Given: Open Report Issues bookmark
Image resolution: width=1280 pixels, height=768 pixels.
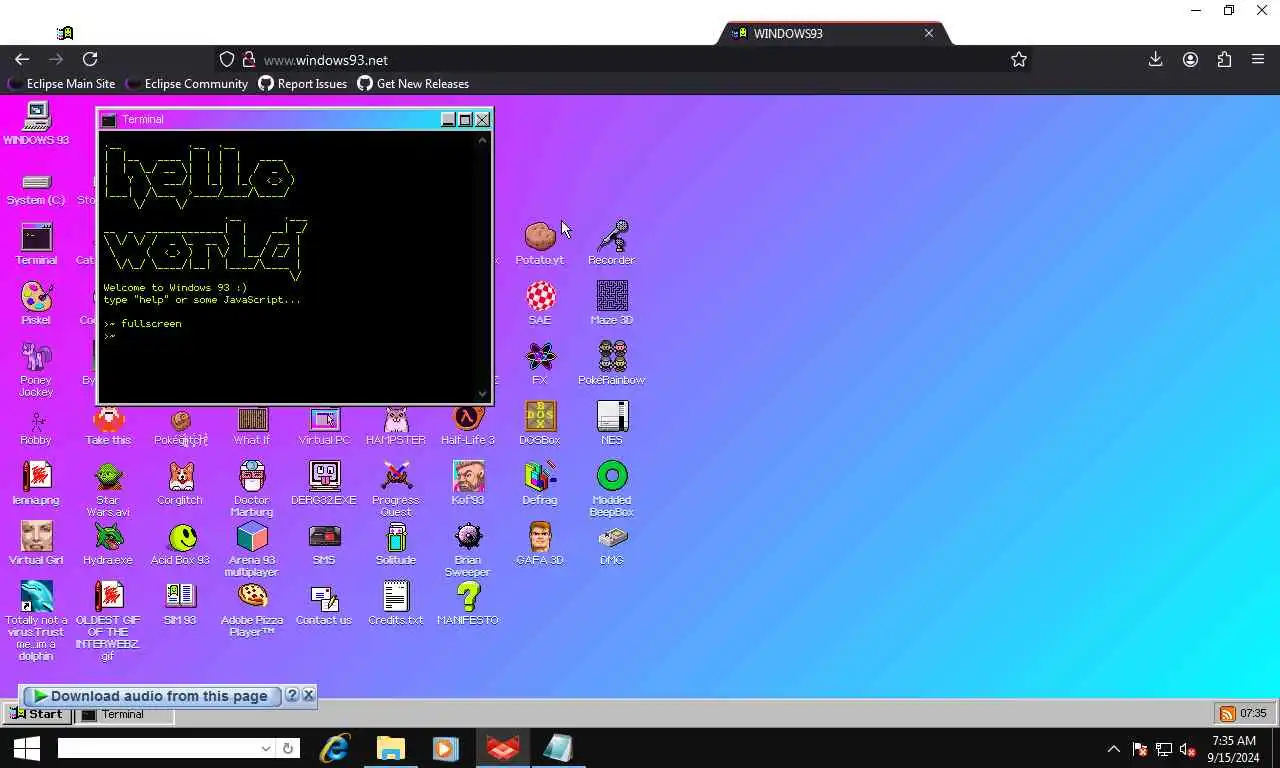Looking at the screenshot, I should point(302,84).
